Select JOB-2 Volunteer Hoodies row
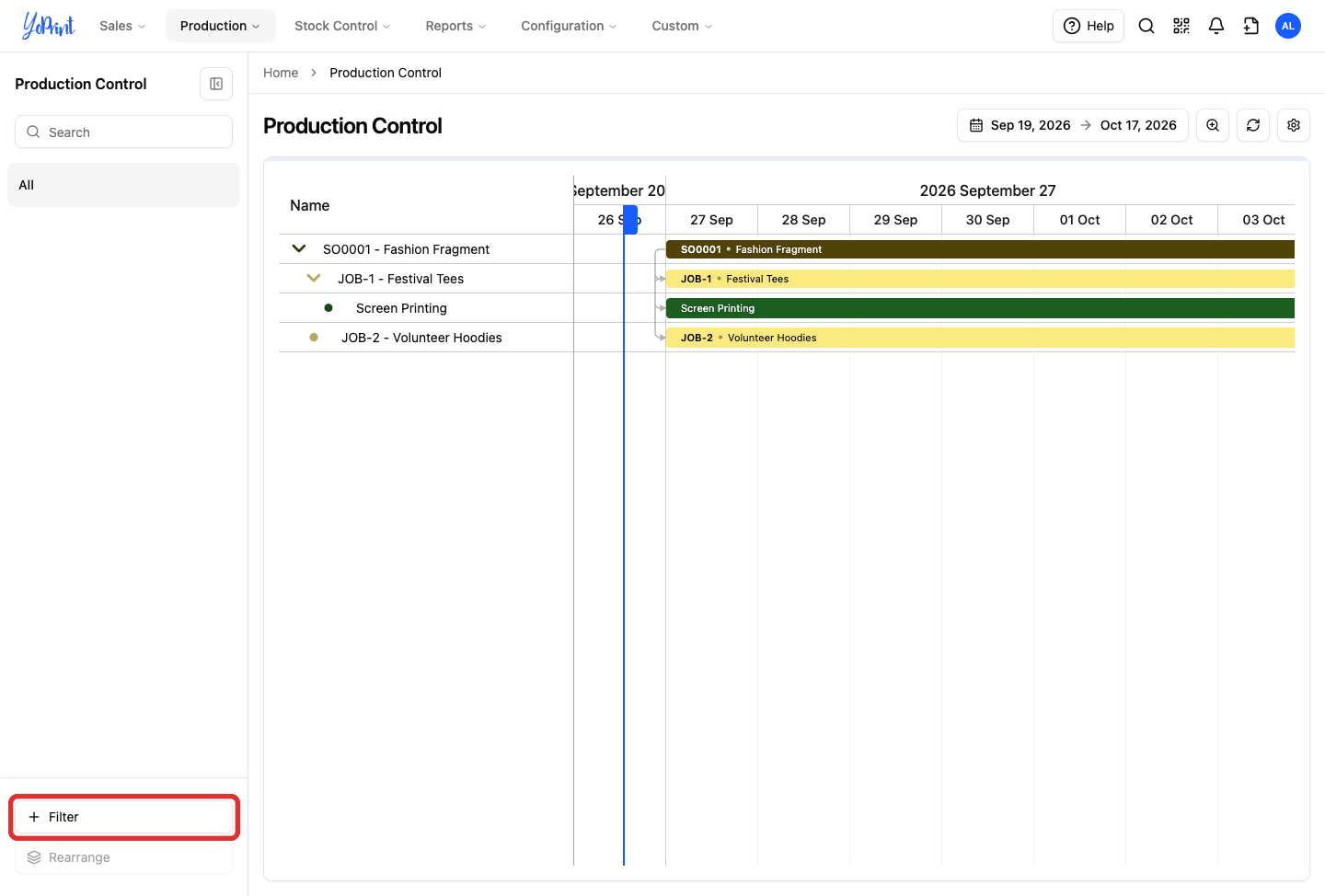This screenshot has width=1325, height=896. coord(426,338)
